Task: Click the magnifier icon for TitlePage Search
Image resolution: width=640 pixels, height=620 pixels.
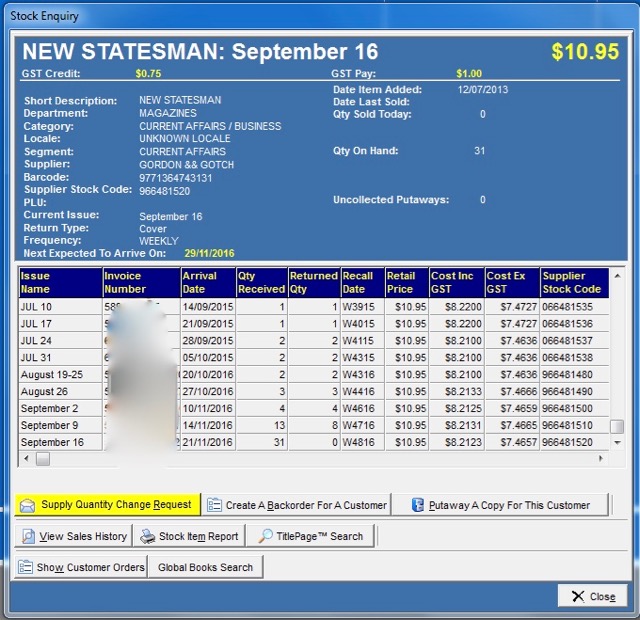Action: pos(266,536)
